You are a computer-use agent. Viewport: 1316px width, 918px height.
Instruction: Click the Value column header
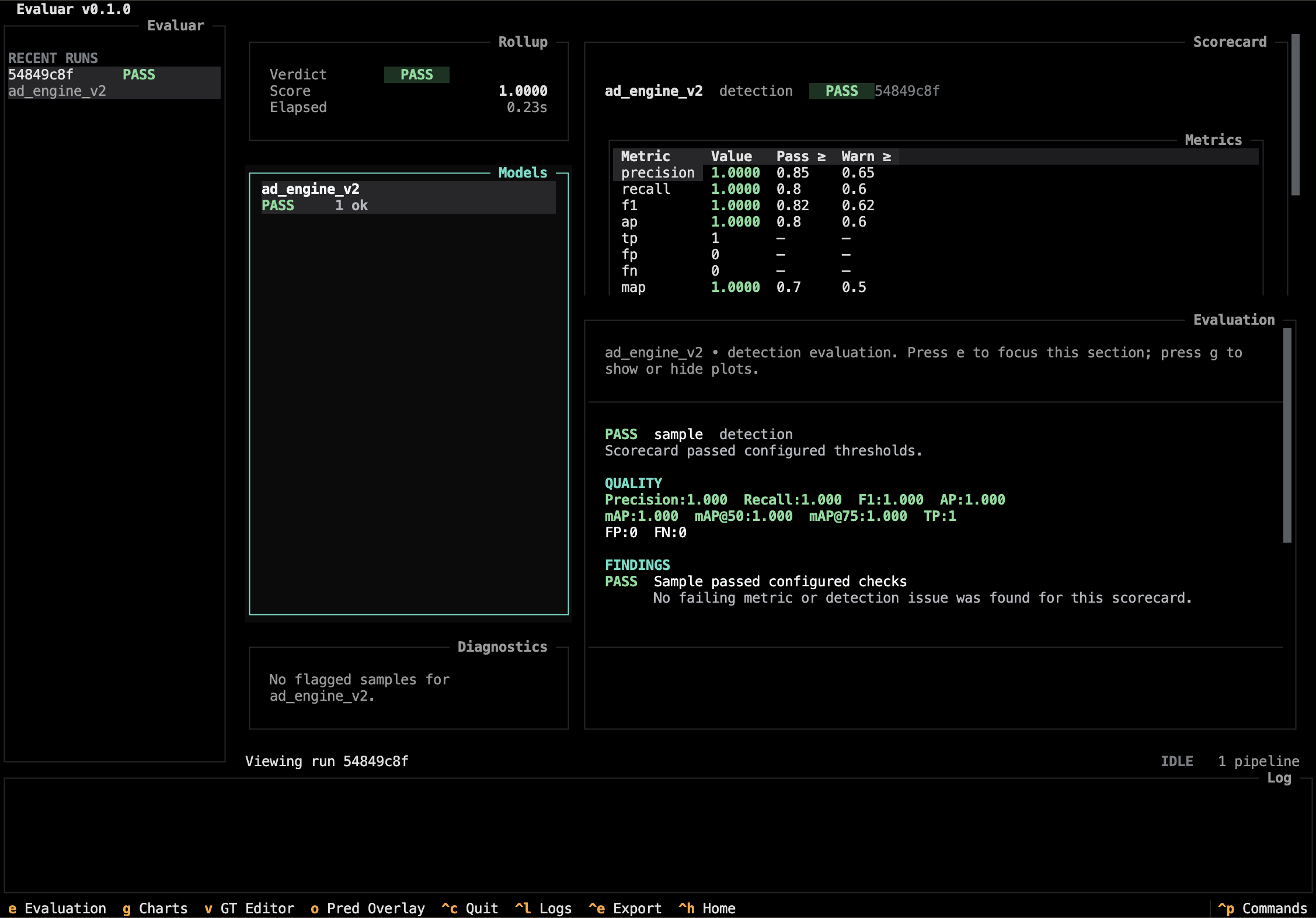pos(731,157)
